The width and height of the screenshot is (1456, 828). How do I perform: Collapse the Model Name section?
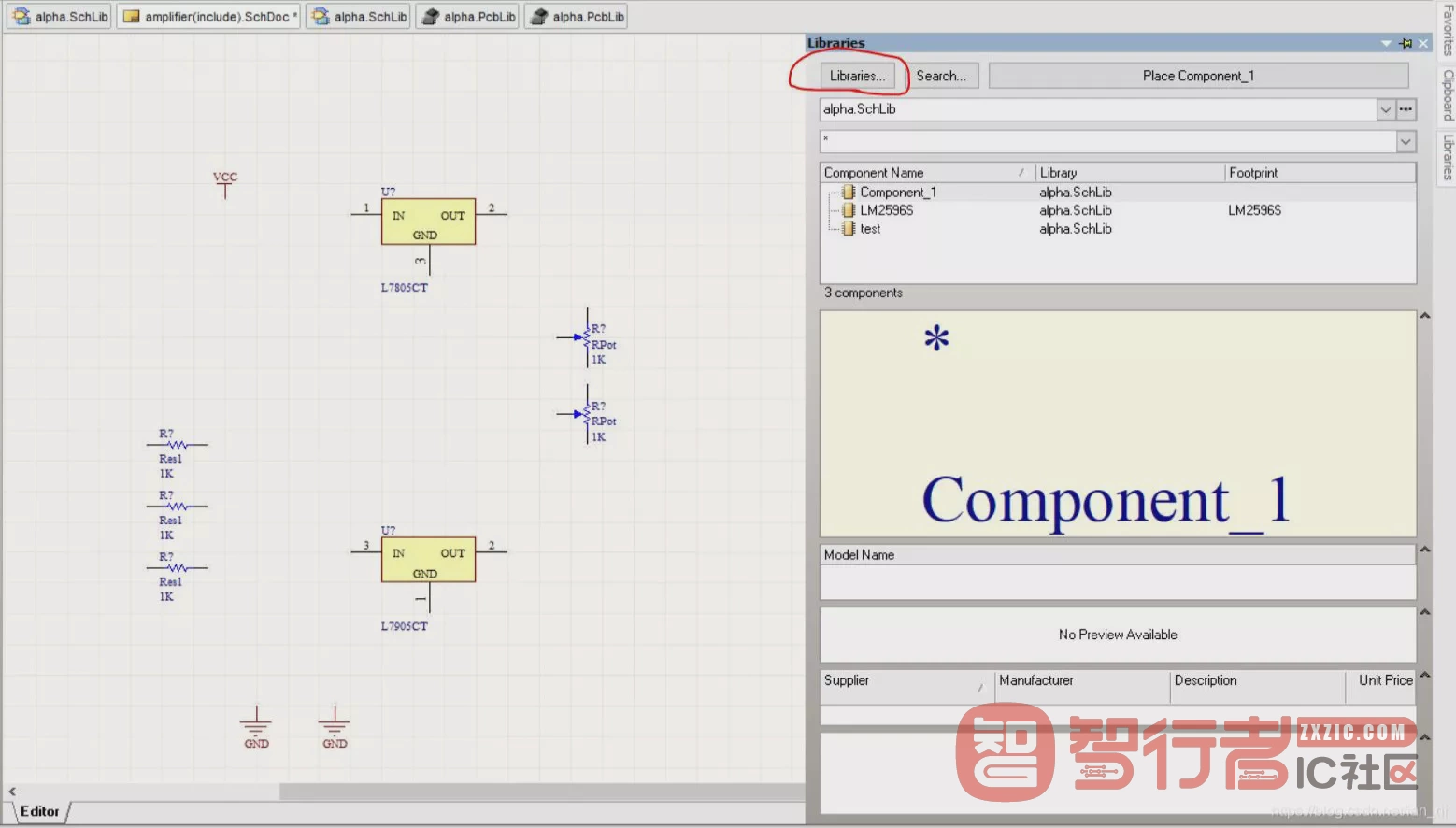(x=1425, y=550)
